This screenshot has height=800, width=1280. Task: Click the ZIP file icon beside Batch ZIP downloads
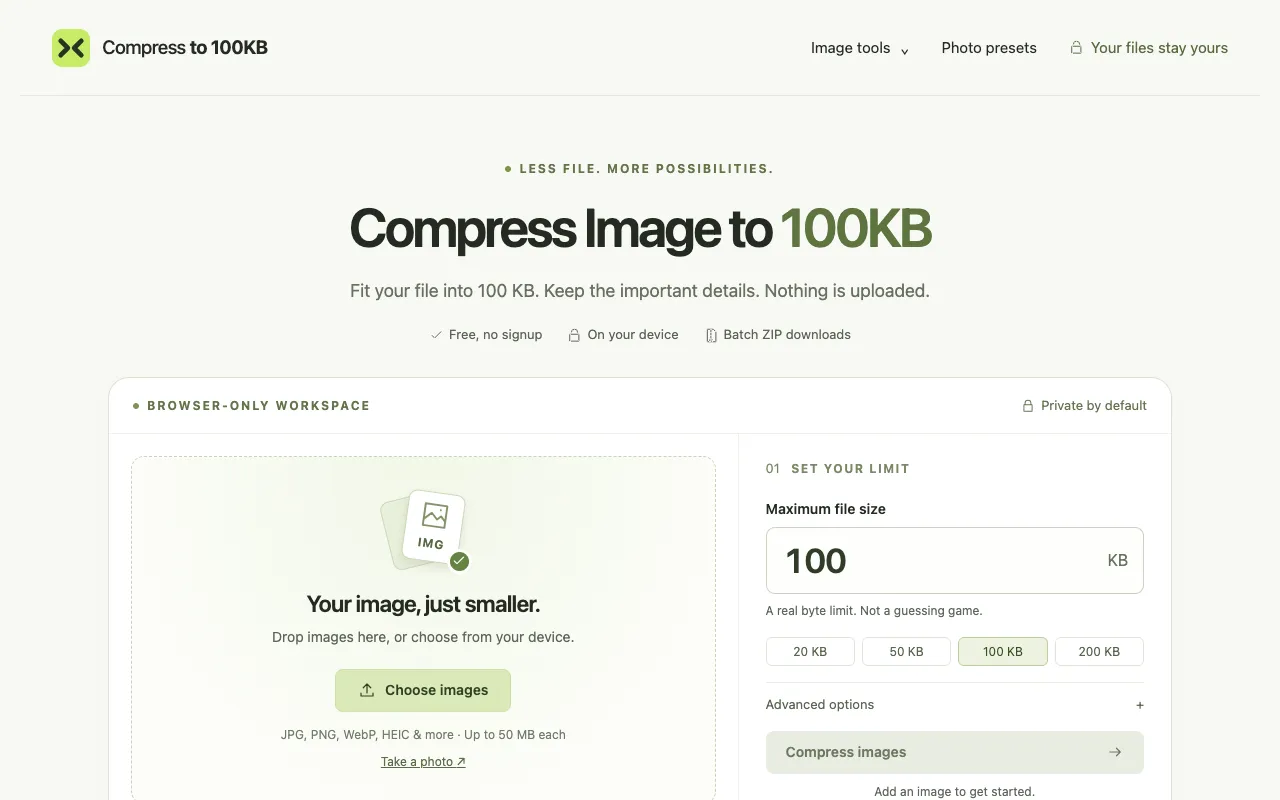pos(711,335)
